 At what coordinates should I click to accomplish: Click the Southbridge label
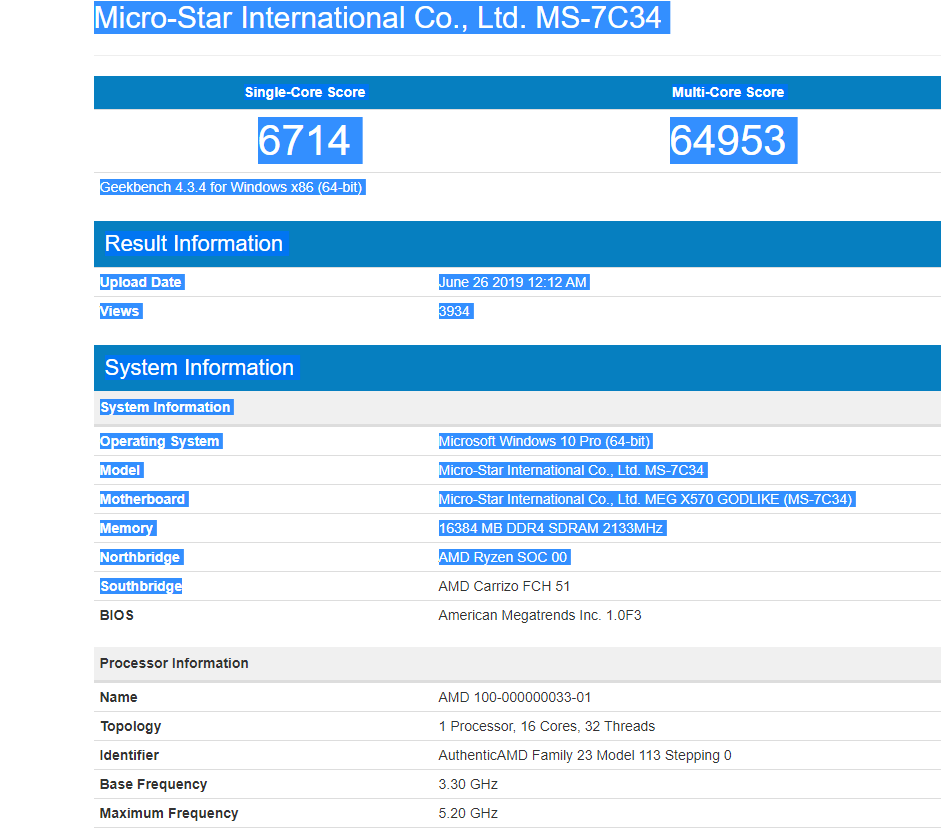(x=141, y=586)
